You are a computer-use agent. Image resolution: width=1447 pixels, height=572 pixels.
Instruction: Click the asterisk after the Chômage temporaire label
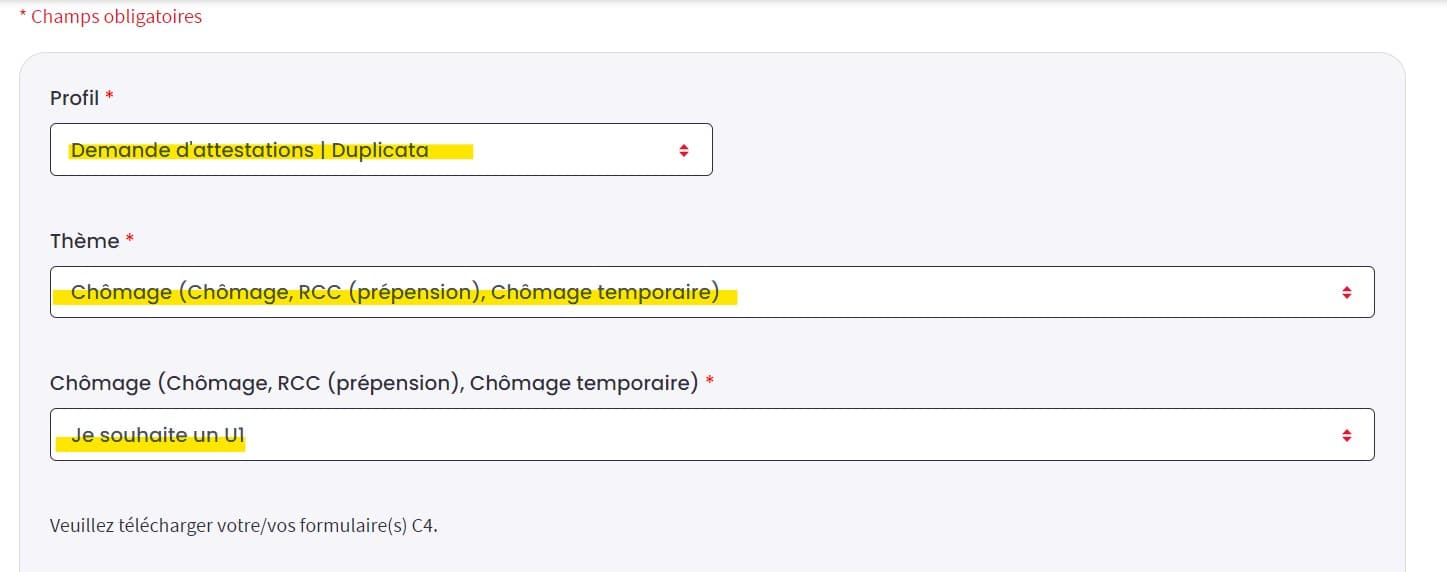point(710,381)
